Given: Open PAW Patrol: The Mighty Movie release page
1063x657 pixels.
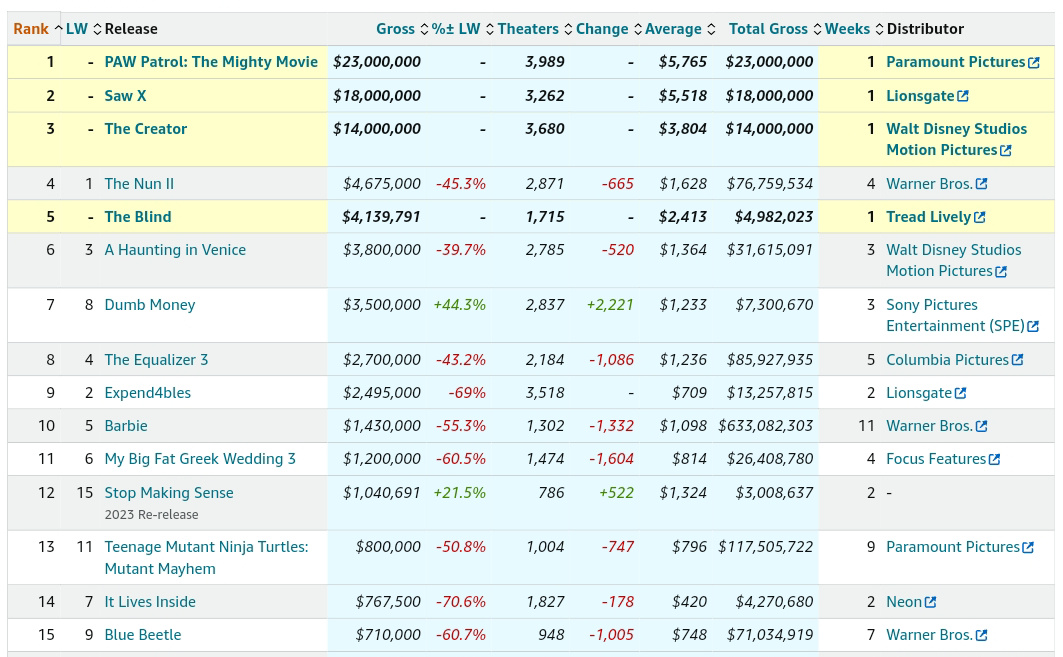Looking at the screenshot, I should [211, 62].
